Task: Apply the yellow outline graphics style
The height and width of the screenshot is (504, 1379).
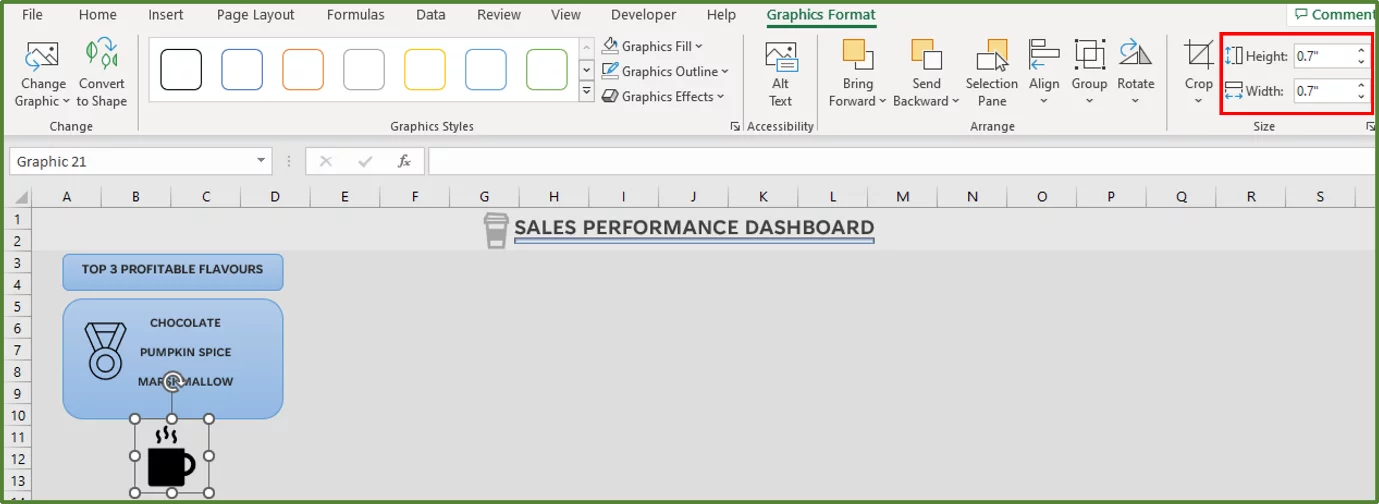Action: pyautogui.click(x=425, y=70)
